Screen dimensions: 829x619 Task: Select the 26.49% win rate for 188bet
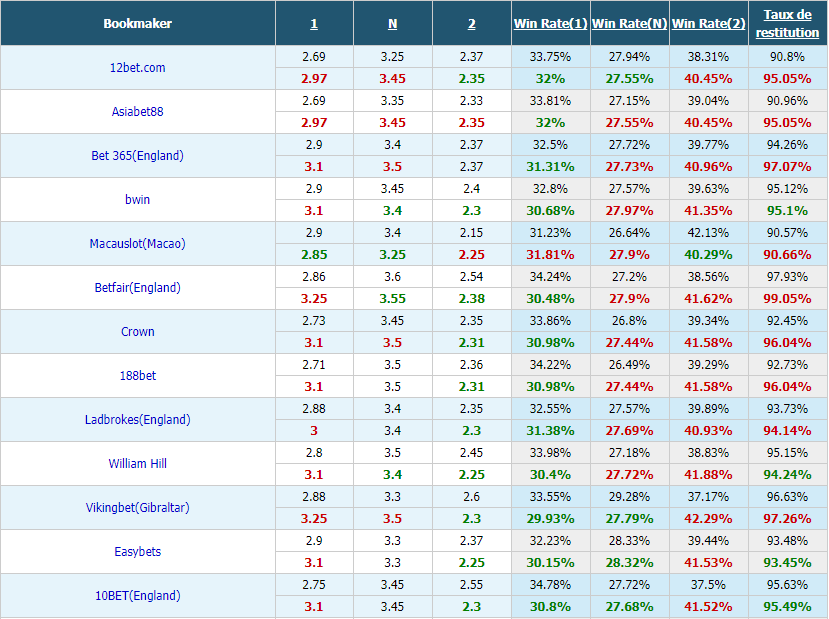[x=630, y=365]
